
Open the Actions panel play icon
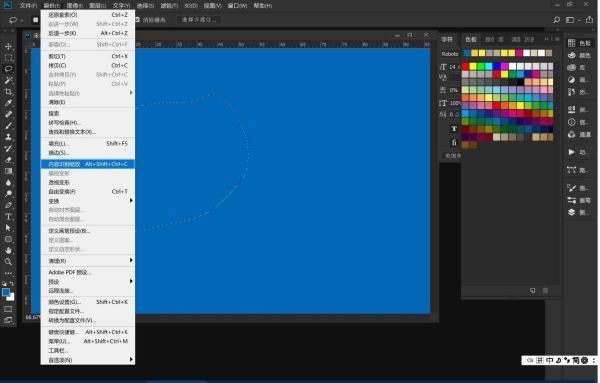[x=571, y=152]
